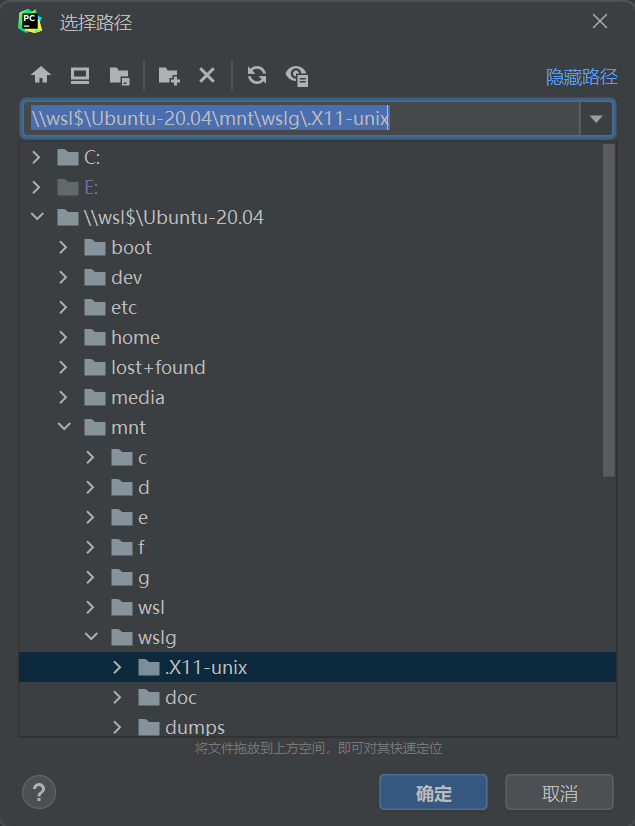Expand the lost+found folder

tap(63, 367)
